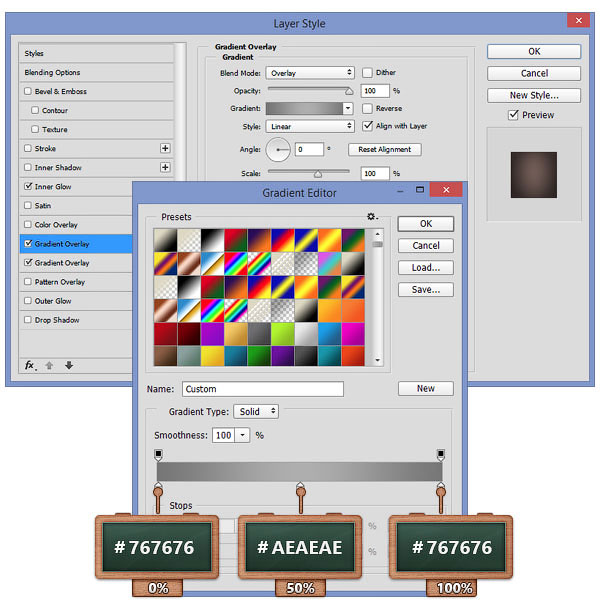Select Styles in the Layer Style list
The width and height of the screenshot is (600, 600).
[96, 54]
